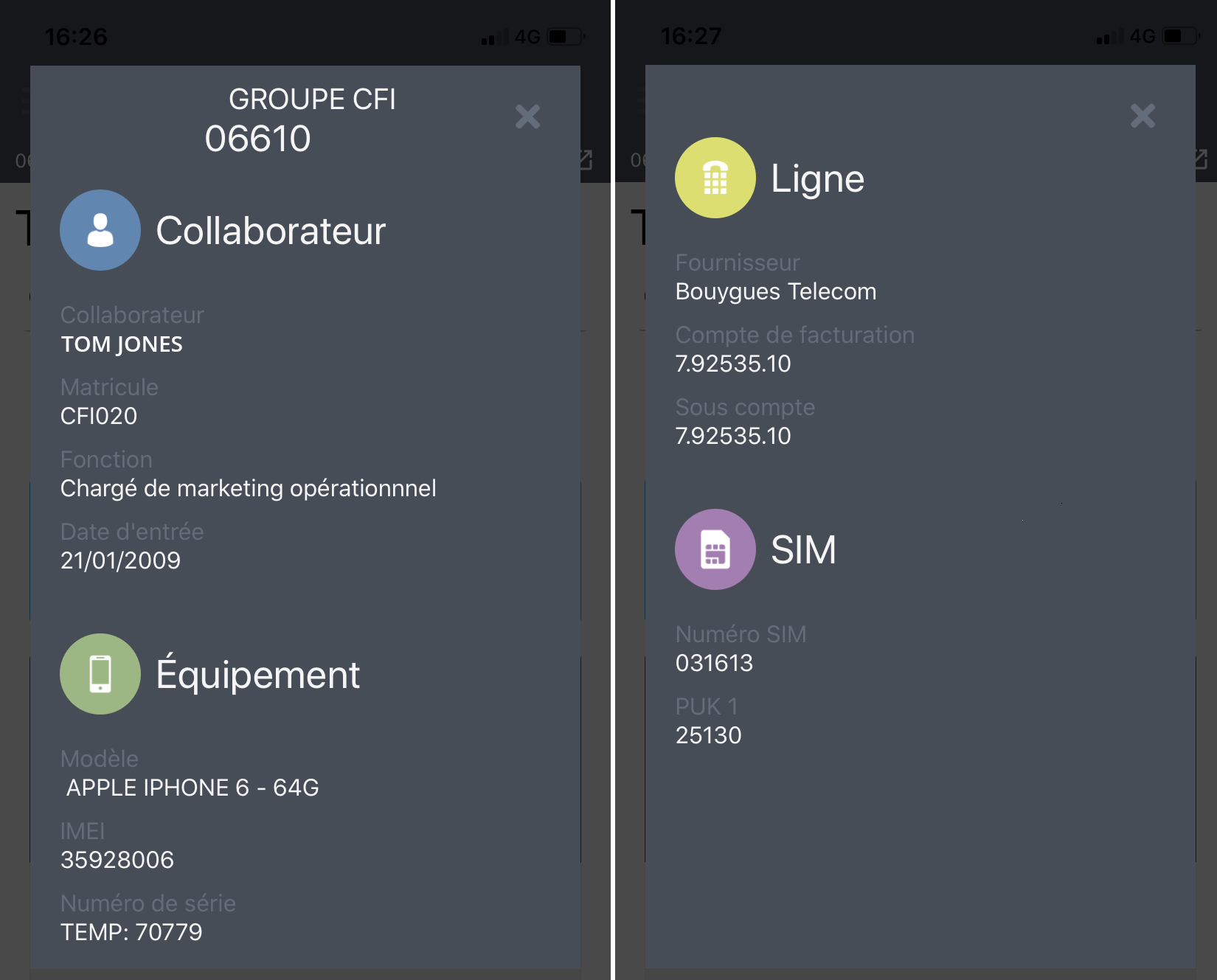The image size is (1217, 980).
Task: Tap the entry date 21/01/2009
Action: click(120, 561)
